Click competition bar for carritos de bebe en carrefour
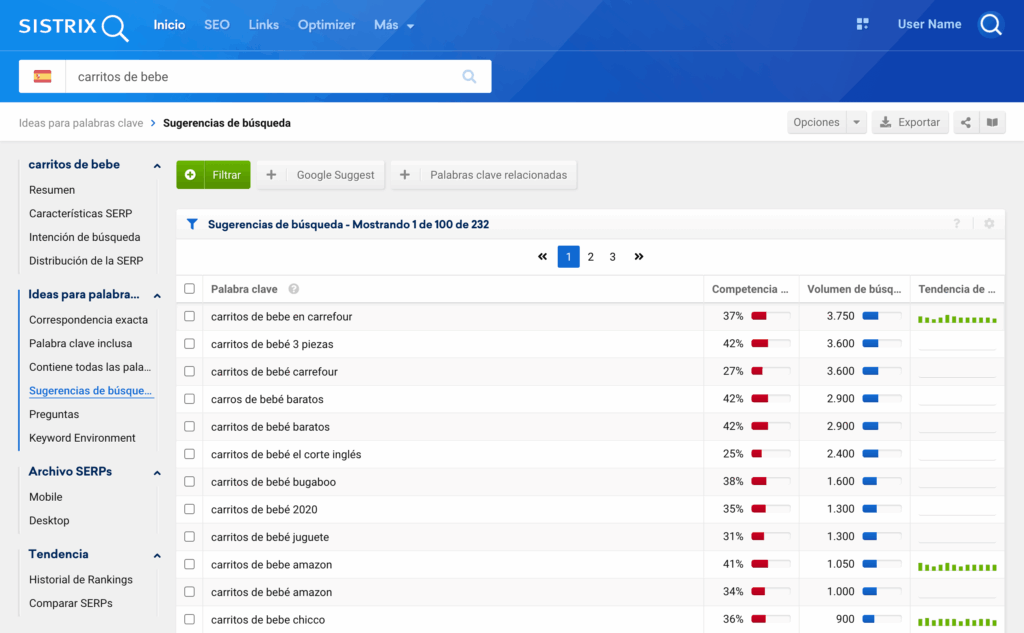Image resolution: width=1024 pixels, height=633 pixels. 771,316
